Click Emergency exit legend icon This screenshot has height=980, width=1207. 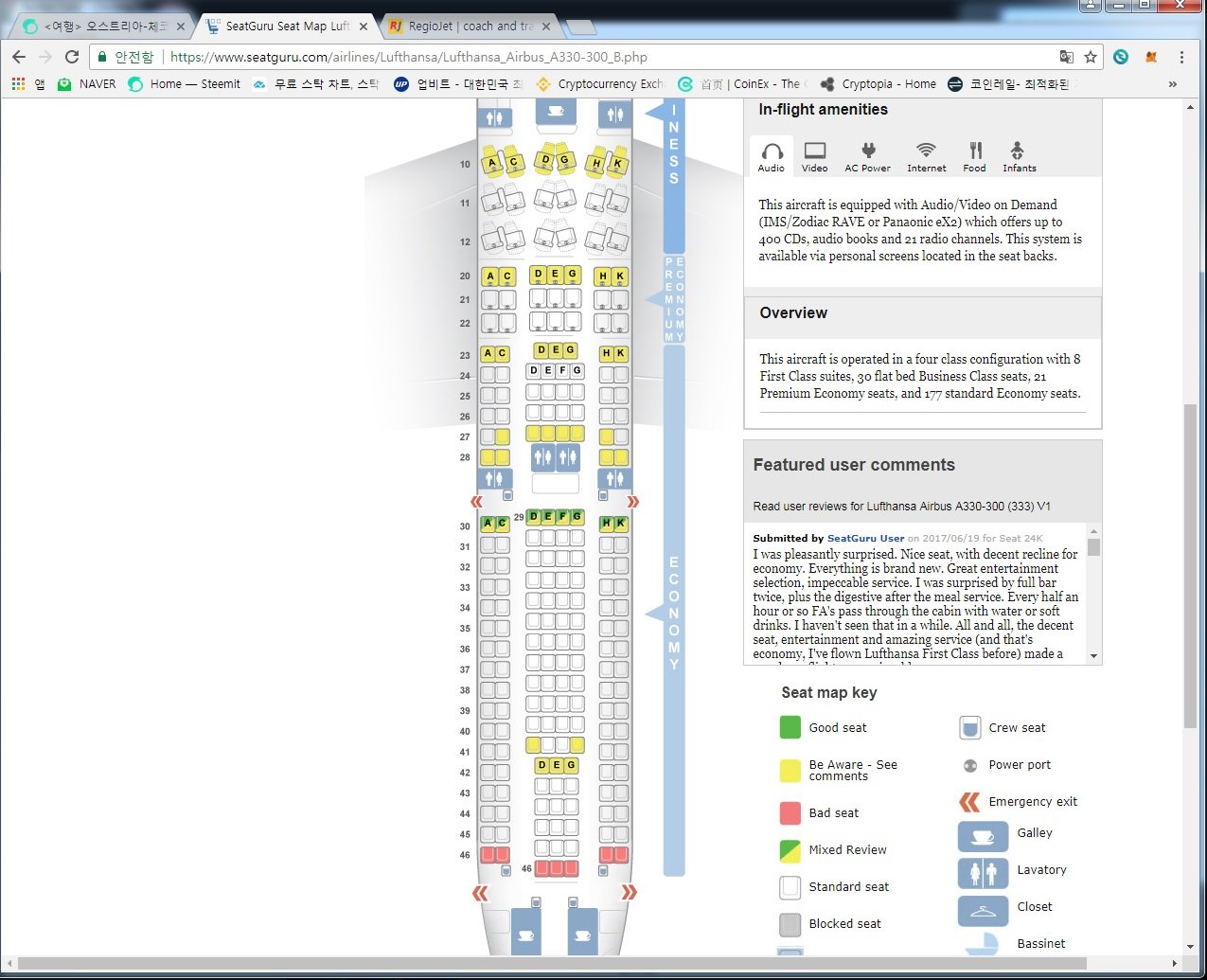pos(969,802)
